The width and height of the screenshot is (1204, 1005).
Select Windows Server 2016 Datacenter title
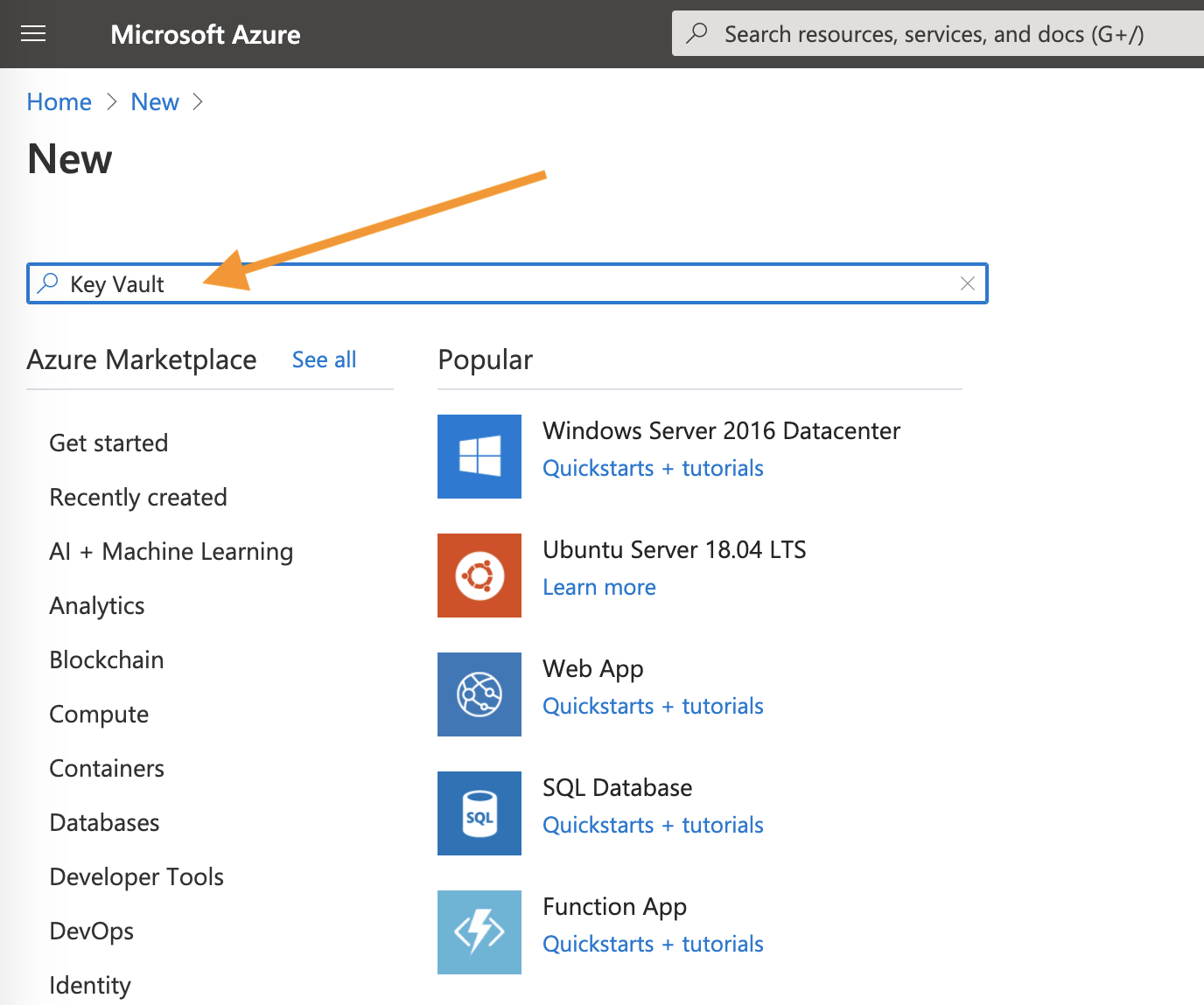[x=721, y=430]
